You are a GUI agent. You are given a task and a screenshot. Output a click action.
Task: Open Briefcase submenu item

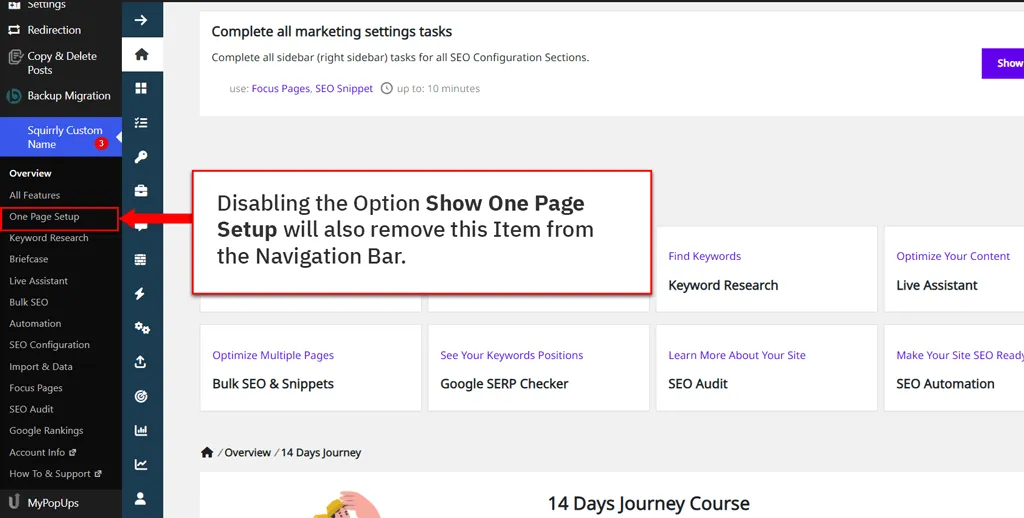29,259
